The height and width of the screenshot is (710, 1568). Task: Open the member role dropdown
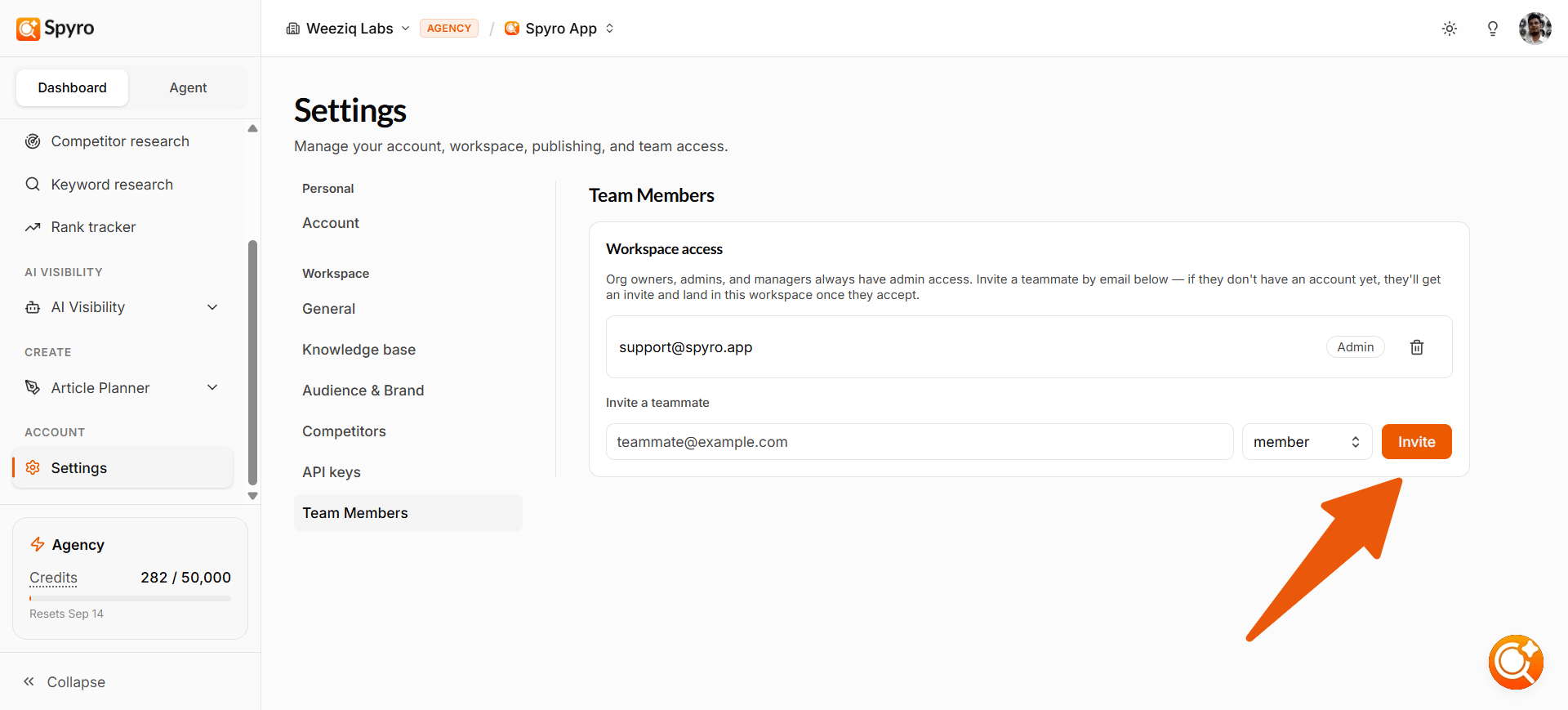tap(1307, 442)
